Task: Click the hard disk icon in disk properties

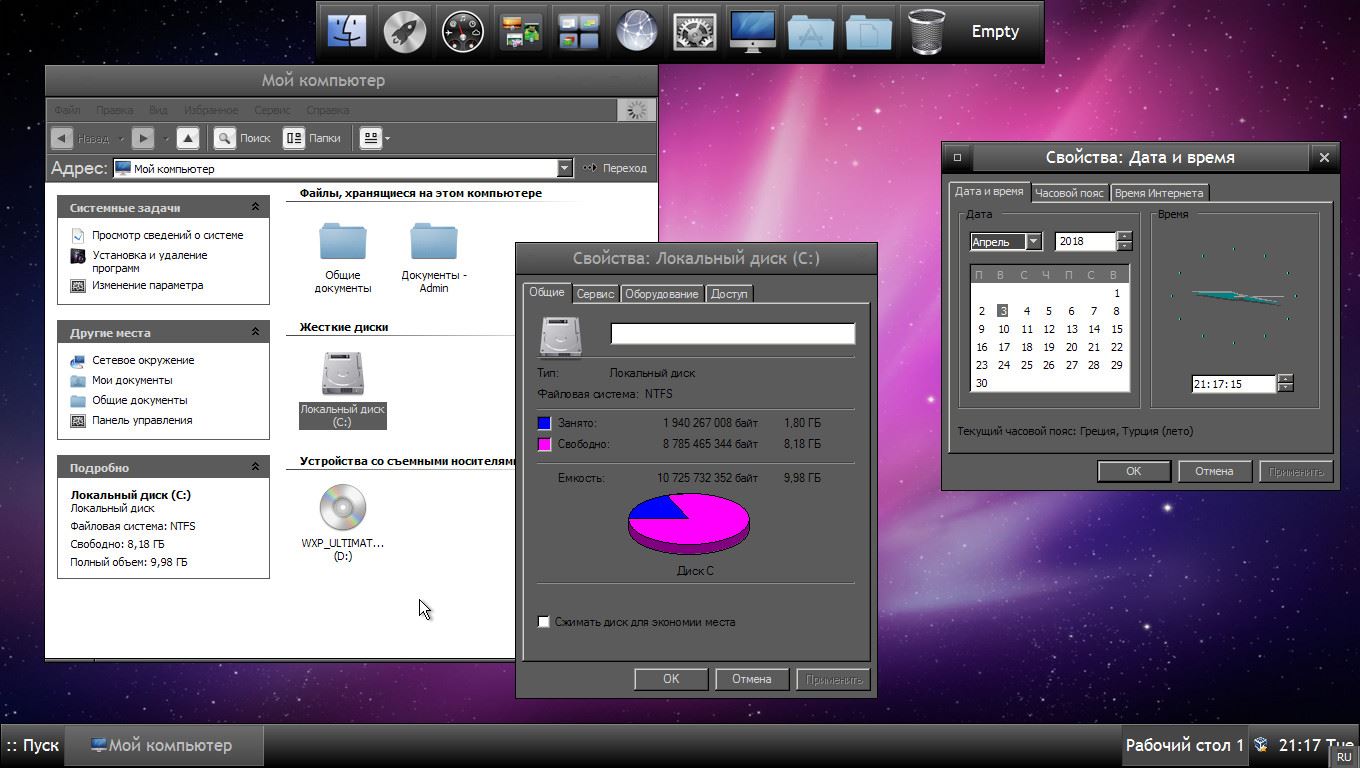Action: tap(560, 336)
